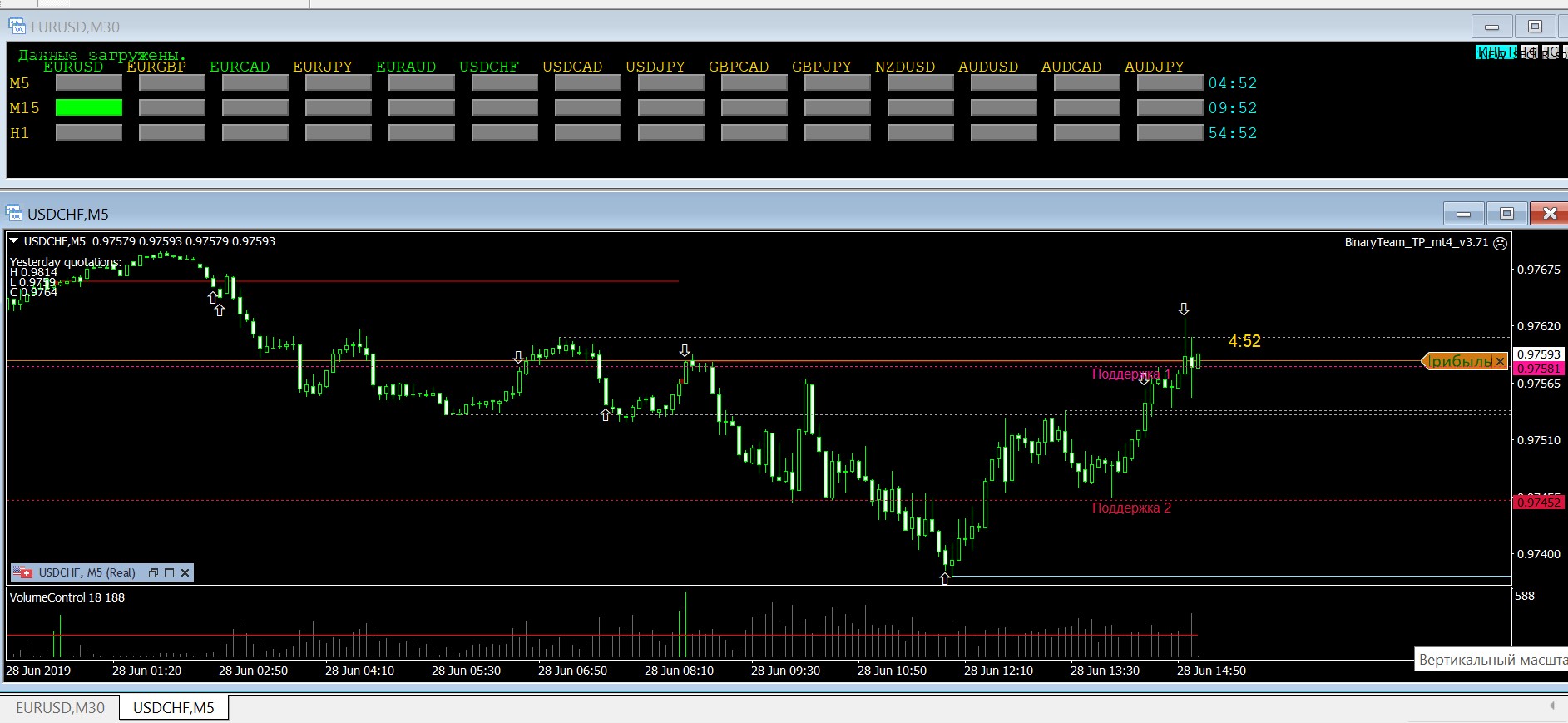
Task: Switch to the EURUSD,M30 chart tab
Action: [60, 707]
